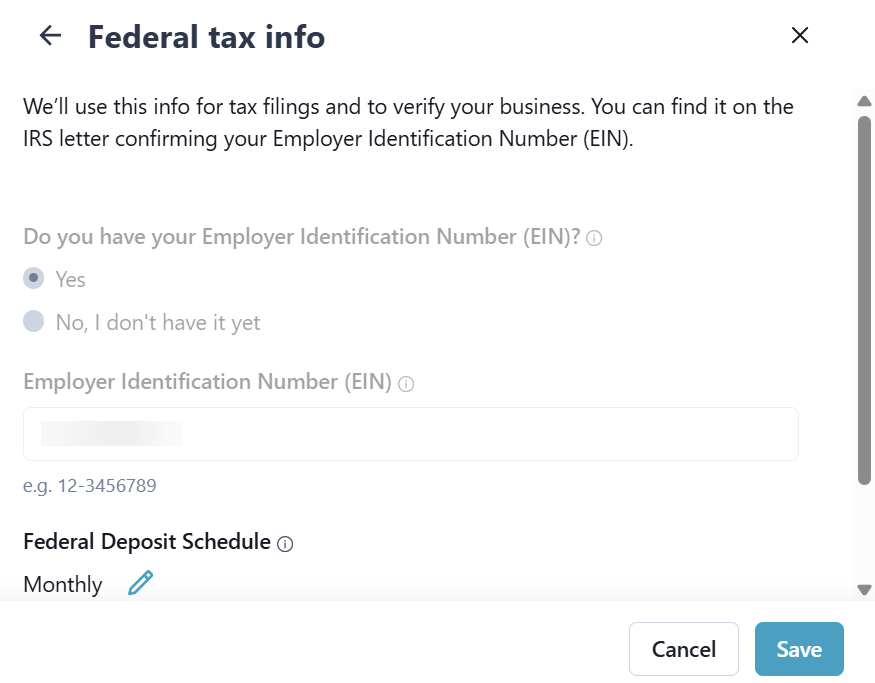Image resolution: width=875 pixels, height=683 pixels.
Task: Click the scrollbar down arrow
Action: pyautogui.click(x=864, y=590)
